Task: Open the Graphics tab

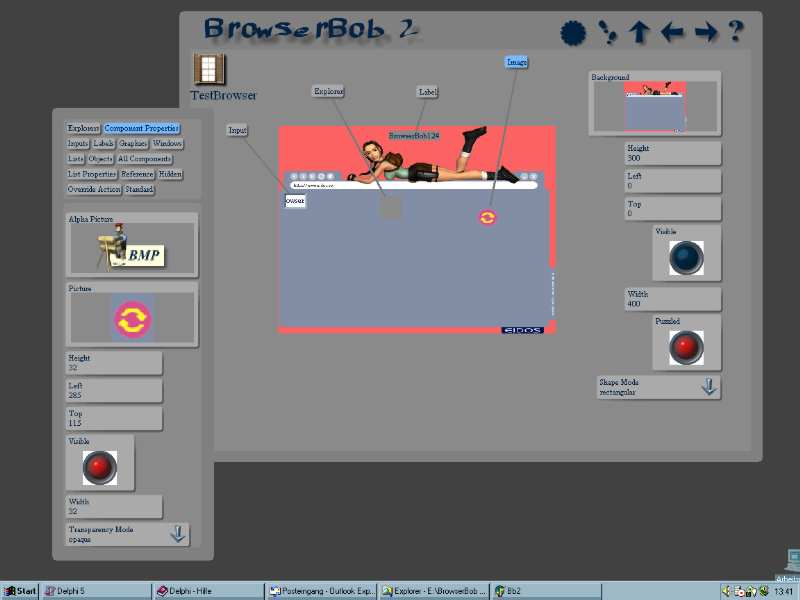Action: (x=133, y=143)
